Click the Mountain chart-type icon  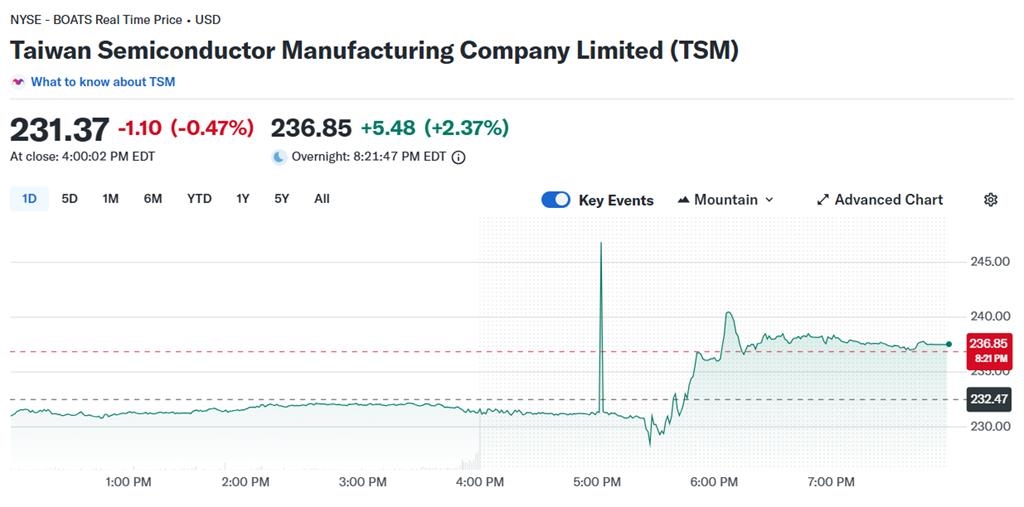(x=684, y=200)
